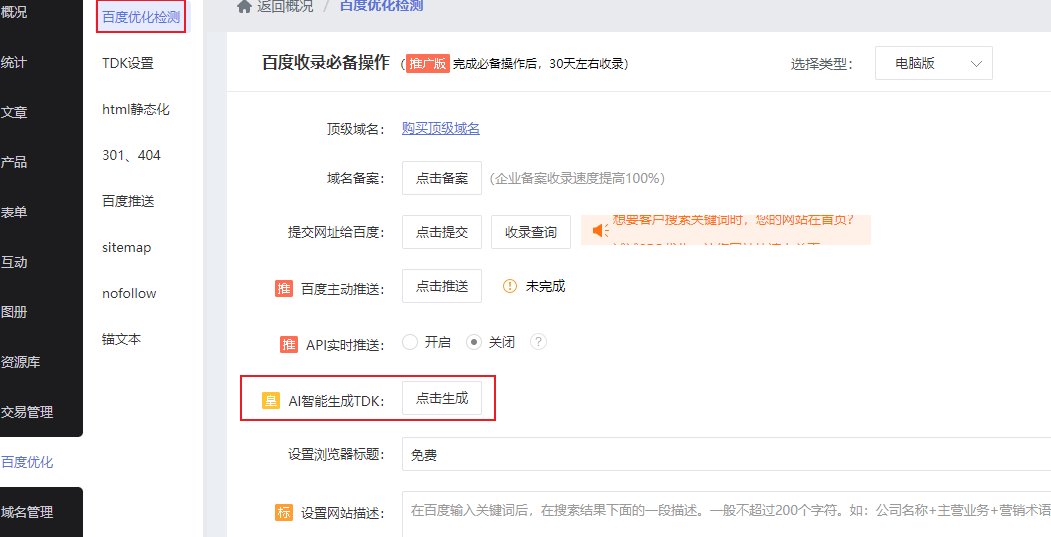This screenshot has height=537, width=1051.
Task: Focus the 设置网站描述 textarea
Action: coord(727,514)
